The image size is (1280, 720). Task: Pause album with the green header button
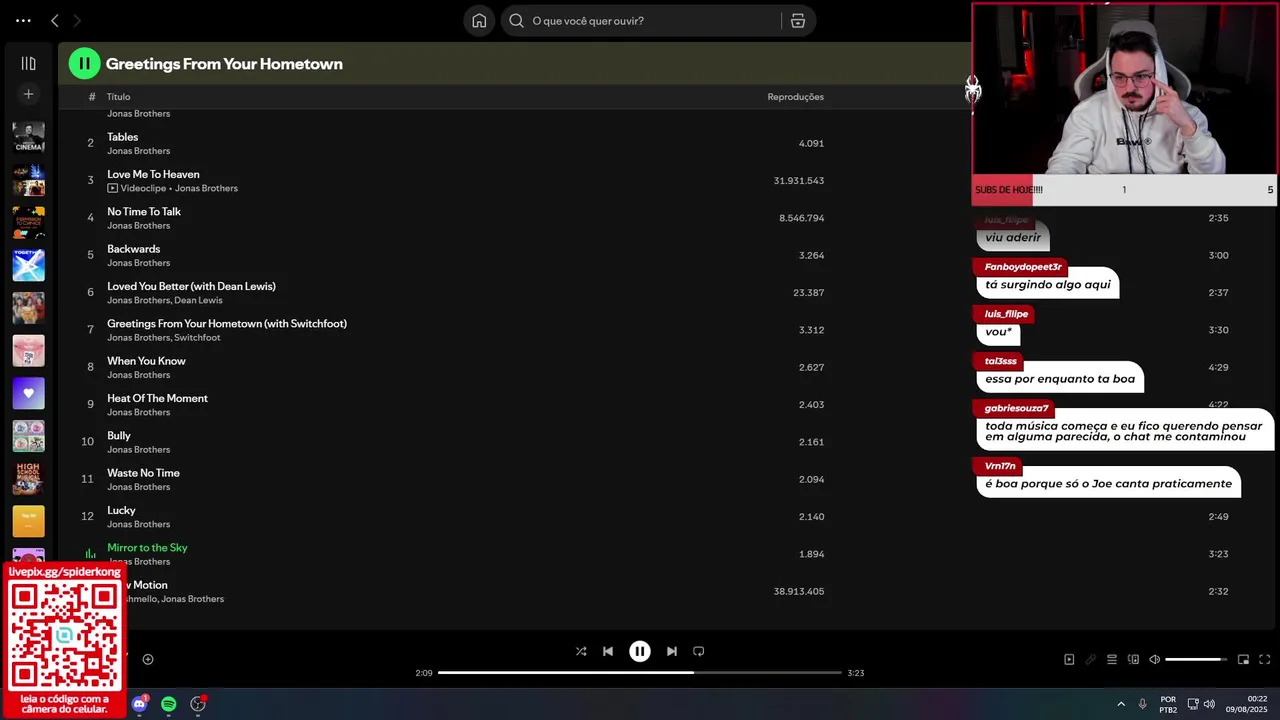84,63
